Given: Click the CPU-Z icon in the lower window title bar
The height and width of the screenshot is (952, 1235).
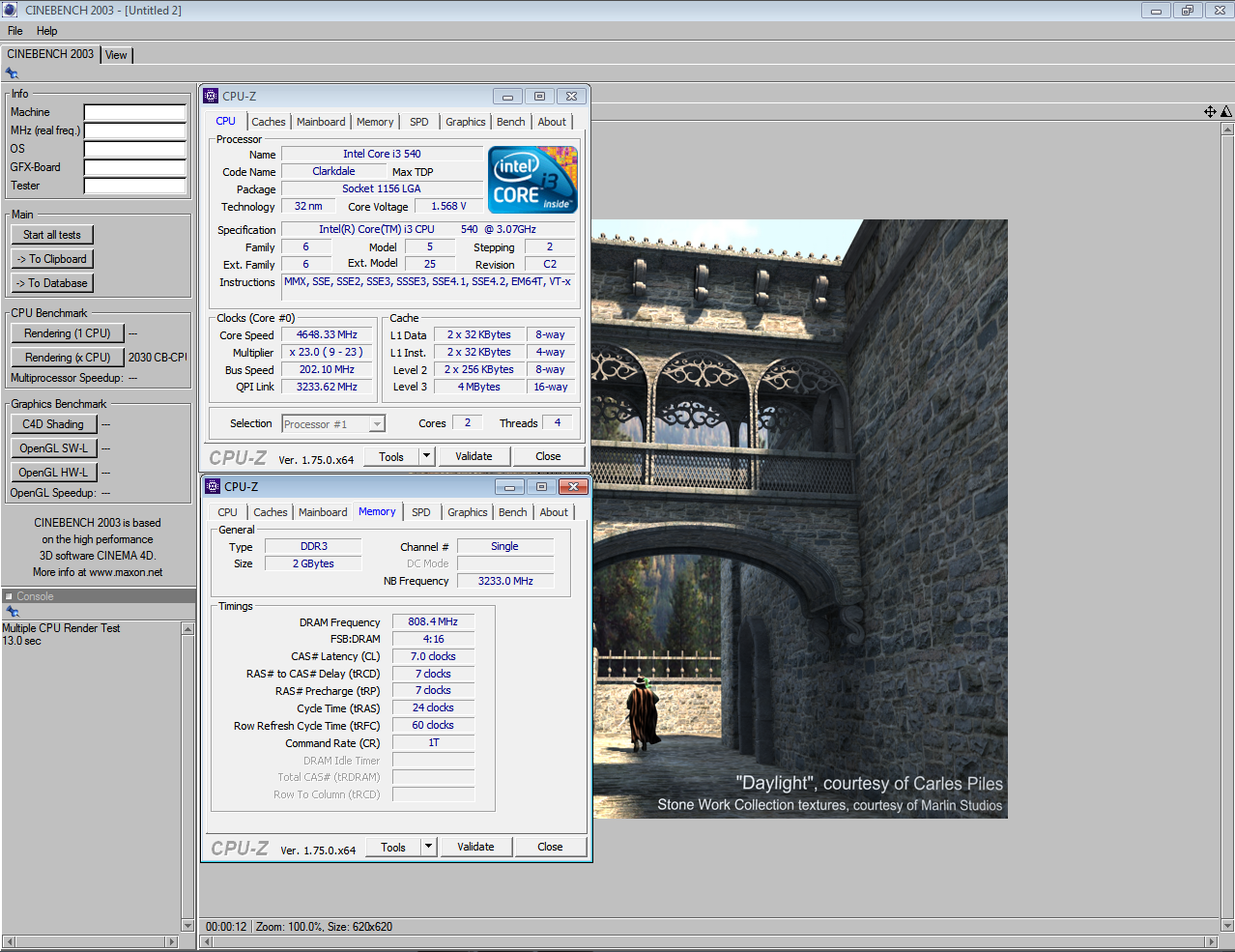Looking at the screenshot, I should [x=214, y=486].
